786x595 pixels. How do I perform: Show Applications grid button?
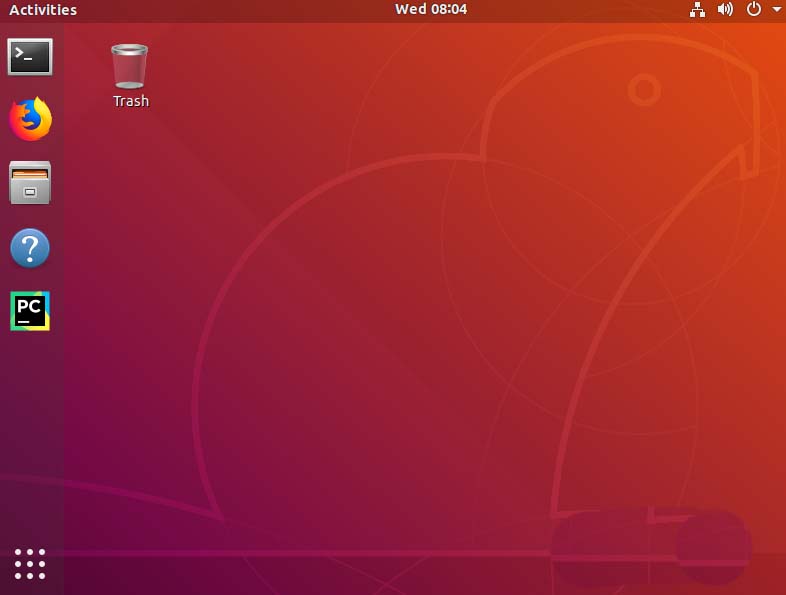coord(30,564)
